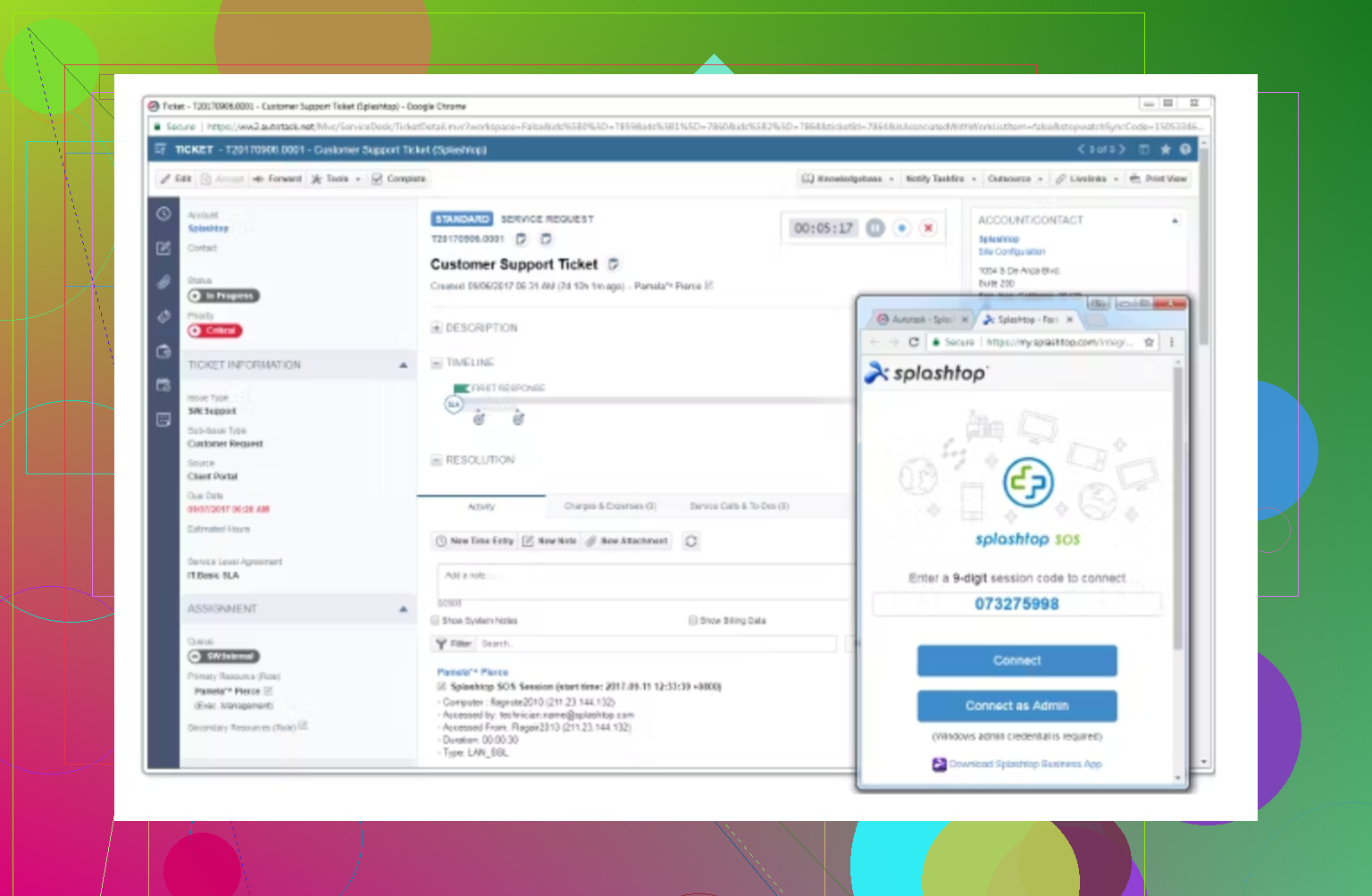Click New Attachment button
The image size is (1372, 896).
click(x=628, y=540)
